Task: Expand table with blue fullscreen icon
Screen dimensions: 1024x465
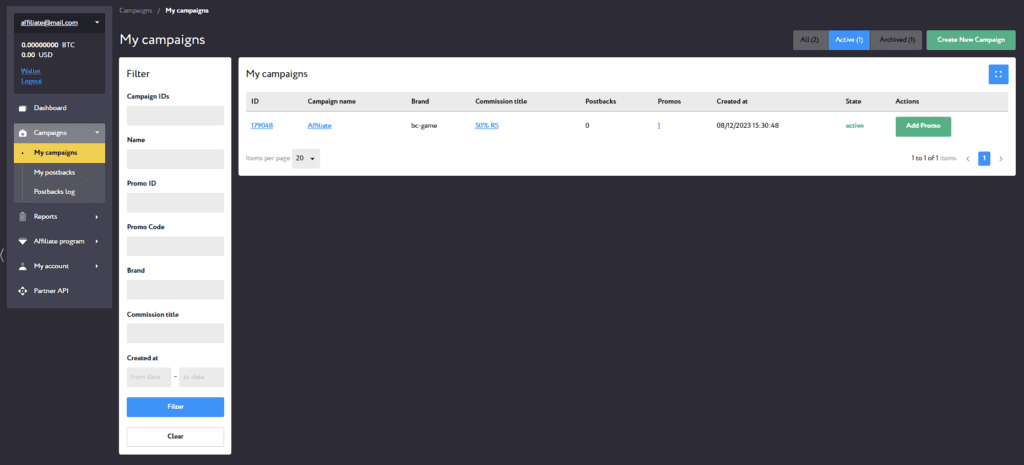Action: click(997, 74)
